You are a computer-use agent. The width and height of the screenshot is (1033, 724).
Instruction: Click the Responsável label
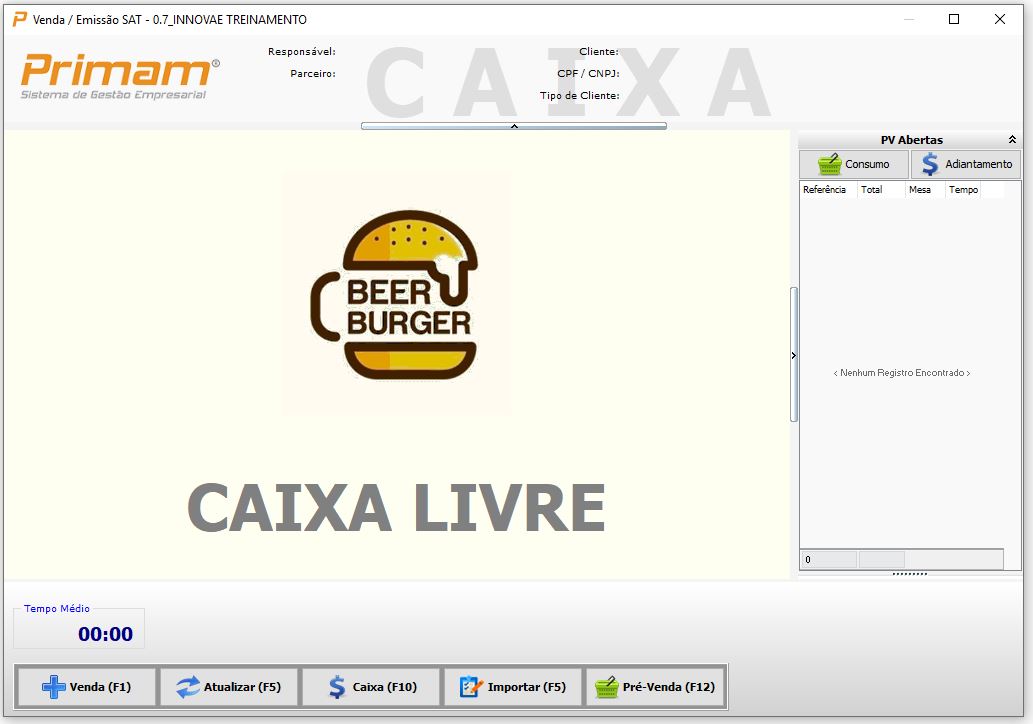pyautogui.click(x=302, y=51)
